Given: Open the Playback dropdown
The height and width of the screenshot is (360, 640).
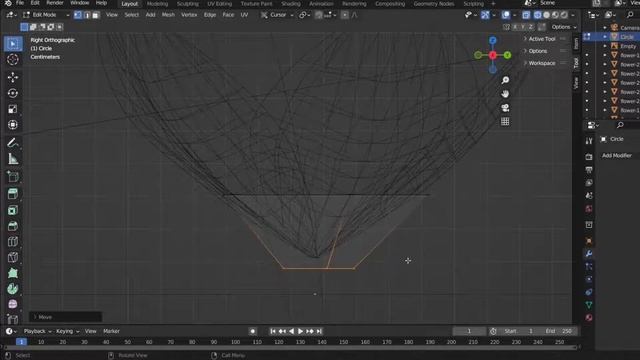Looking at the screenshot, I should point(37,331).
